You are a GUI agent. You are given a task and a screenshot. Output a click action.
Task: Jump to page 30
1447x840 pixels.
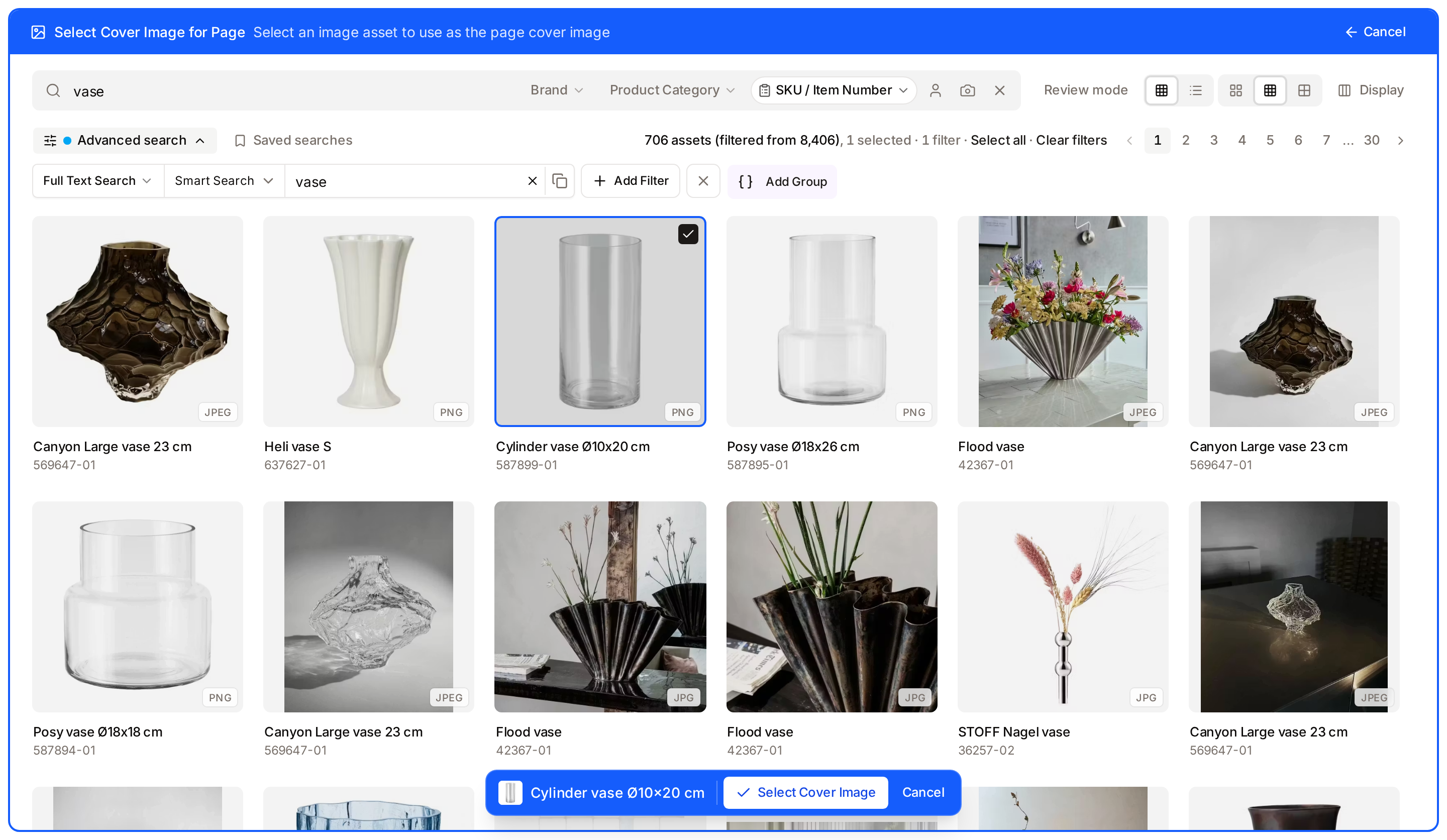[1371, 140]
